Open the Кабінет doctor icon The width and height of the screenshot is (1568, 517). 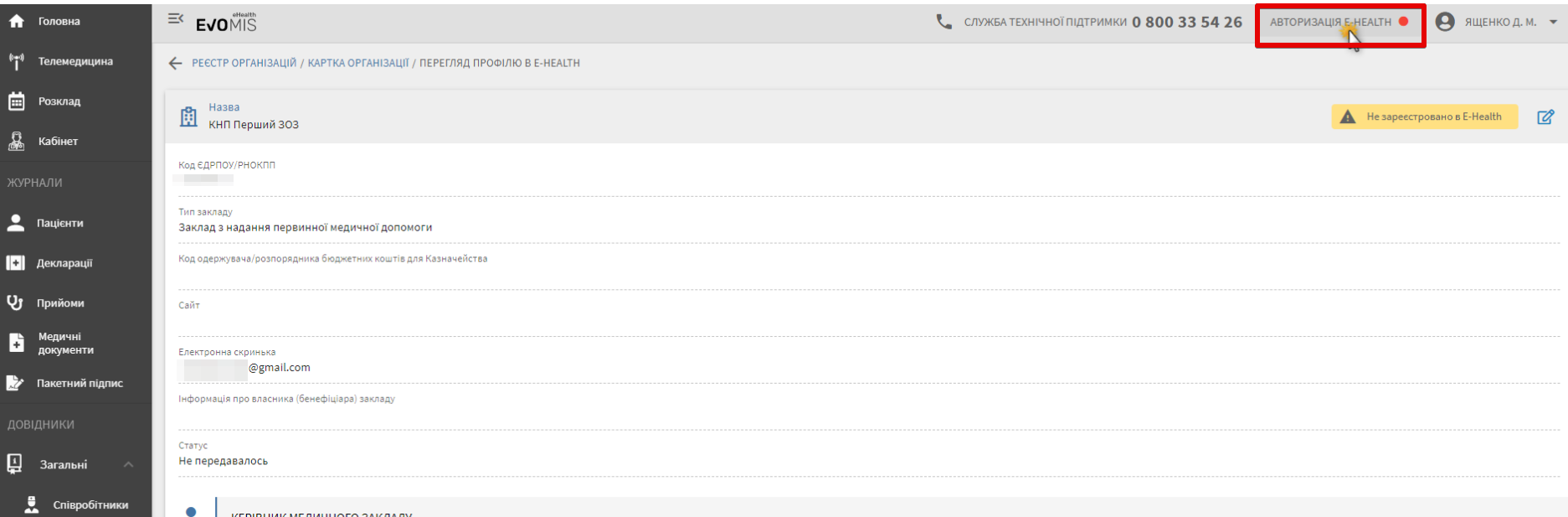click(16, 142)
